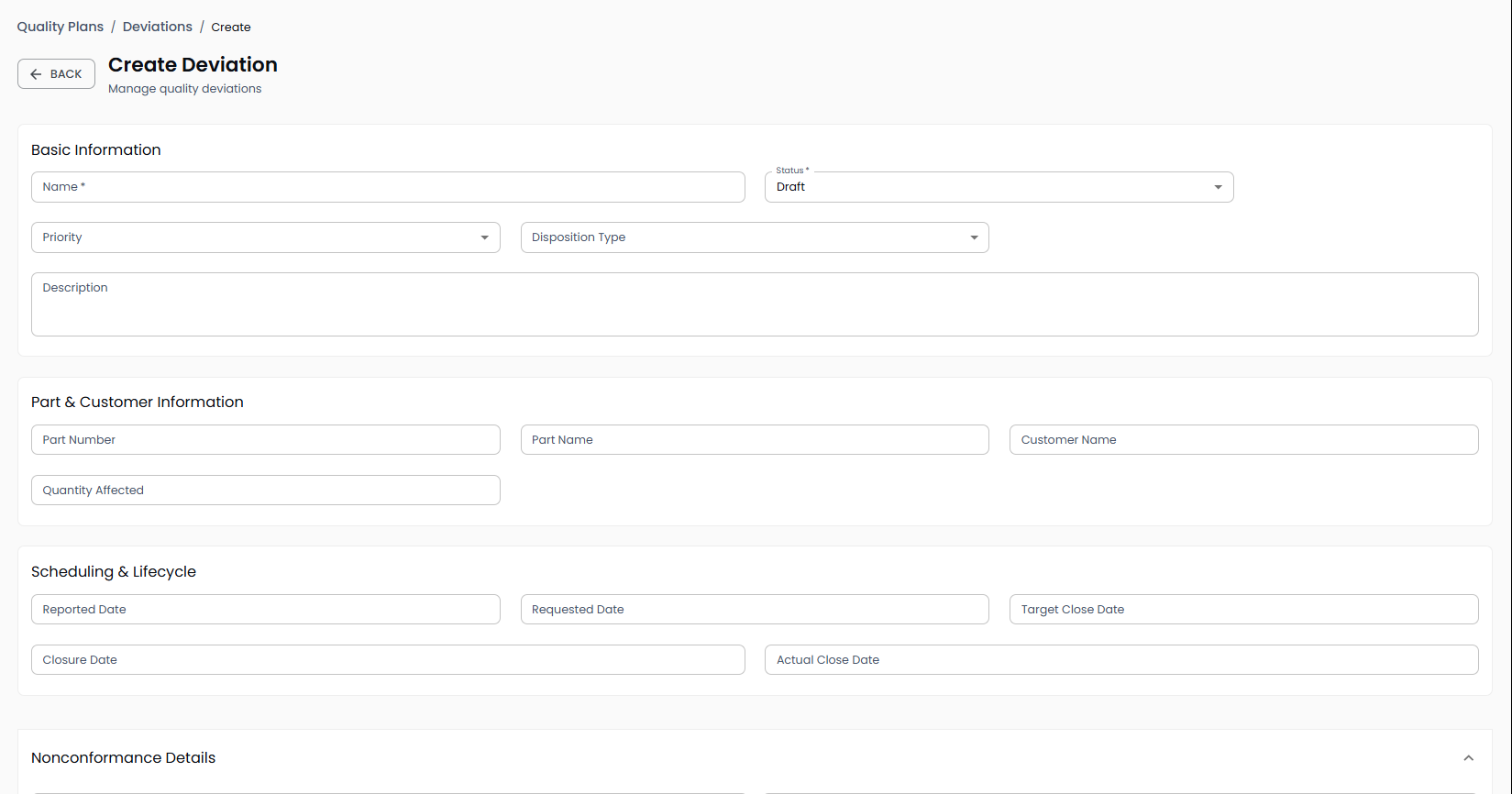The image size is (1512, 794).
Task: Click the Quantity Affected field
Action: [265, 491]
